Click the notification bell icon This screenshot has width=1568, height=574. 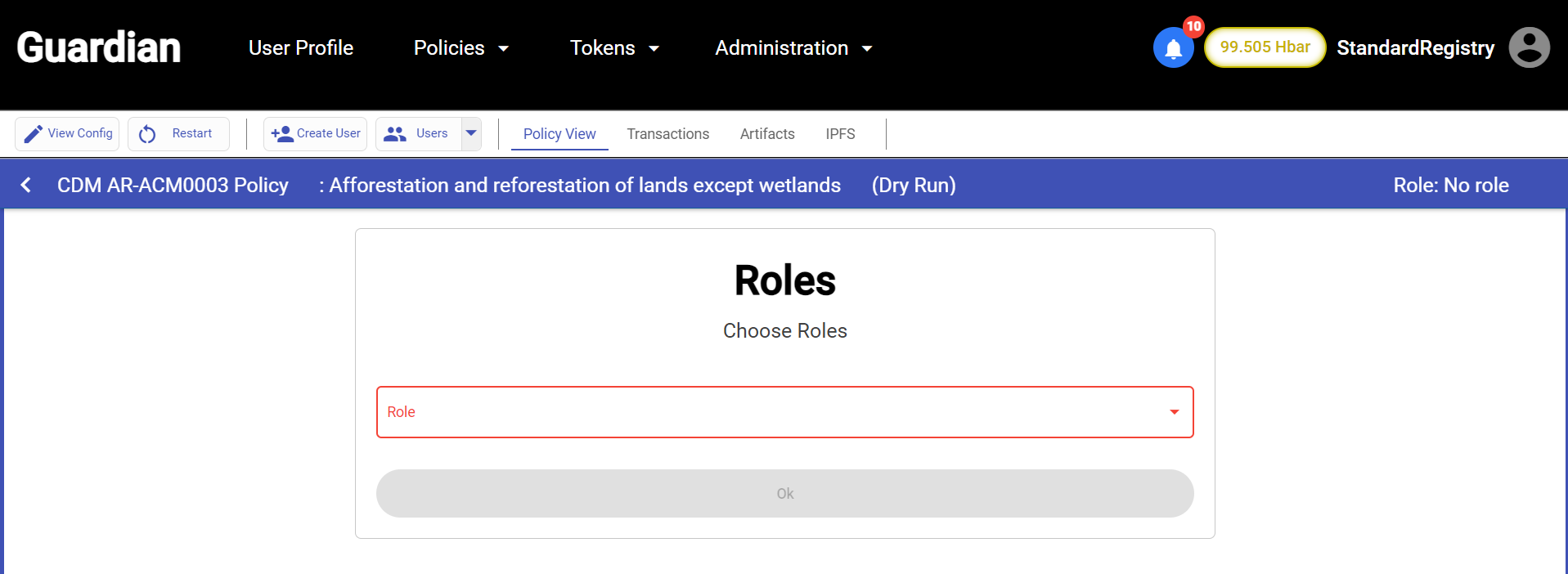click(x=1173, y=48)
